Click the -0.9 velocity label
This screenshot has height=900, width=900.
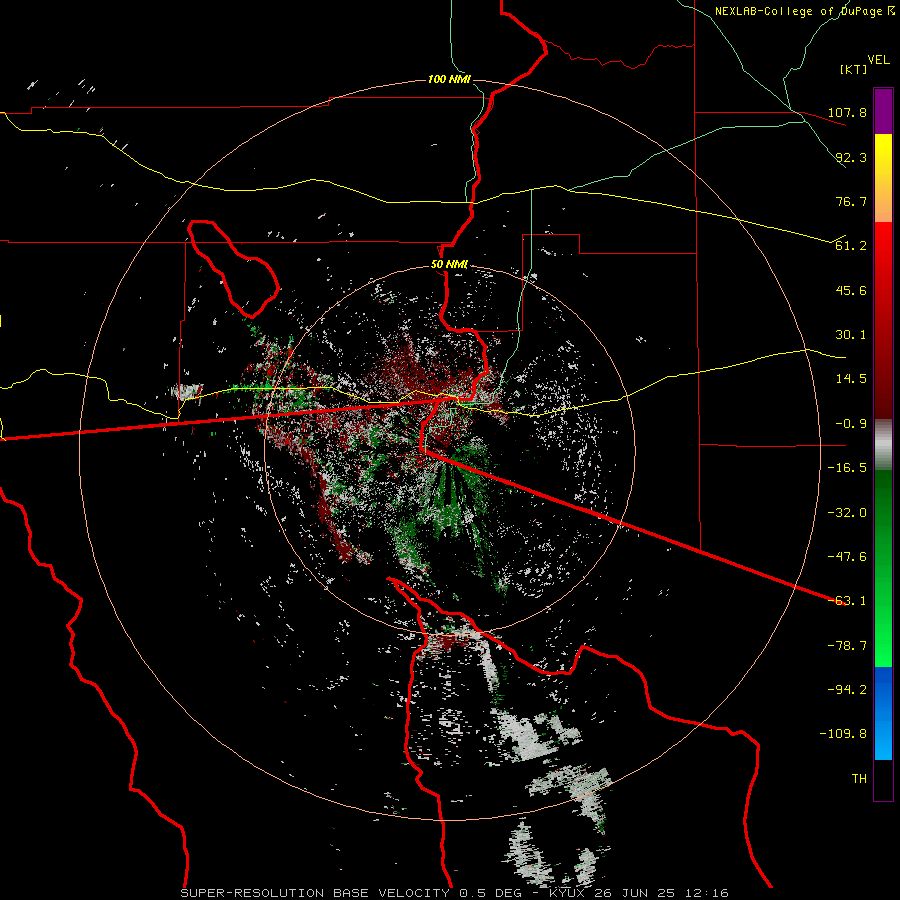pyautogui.click(x=847, y=424)
